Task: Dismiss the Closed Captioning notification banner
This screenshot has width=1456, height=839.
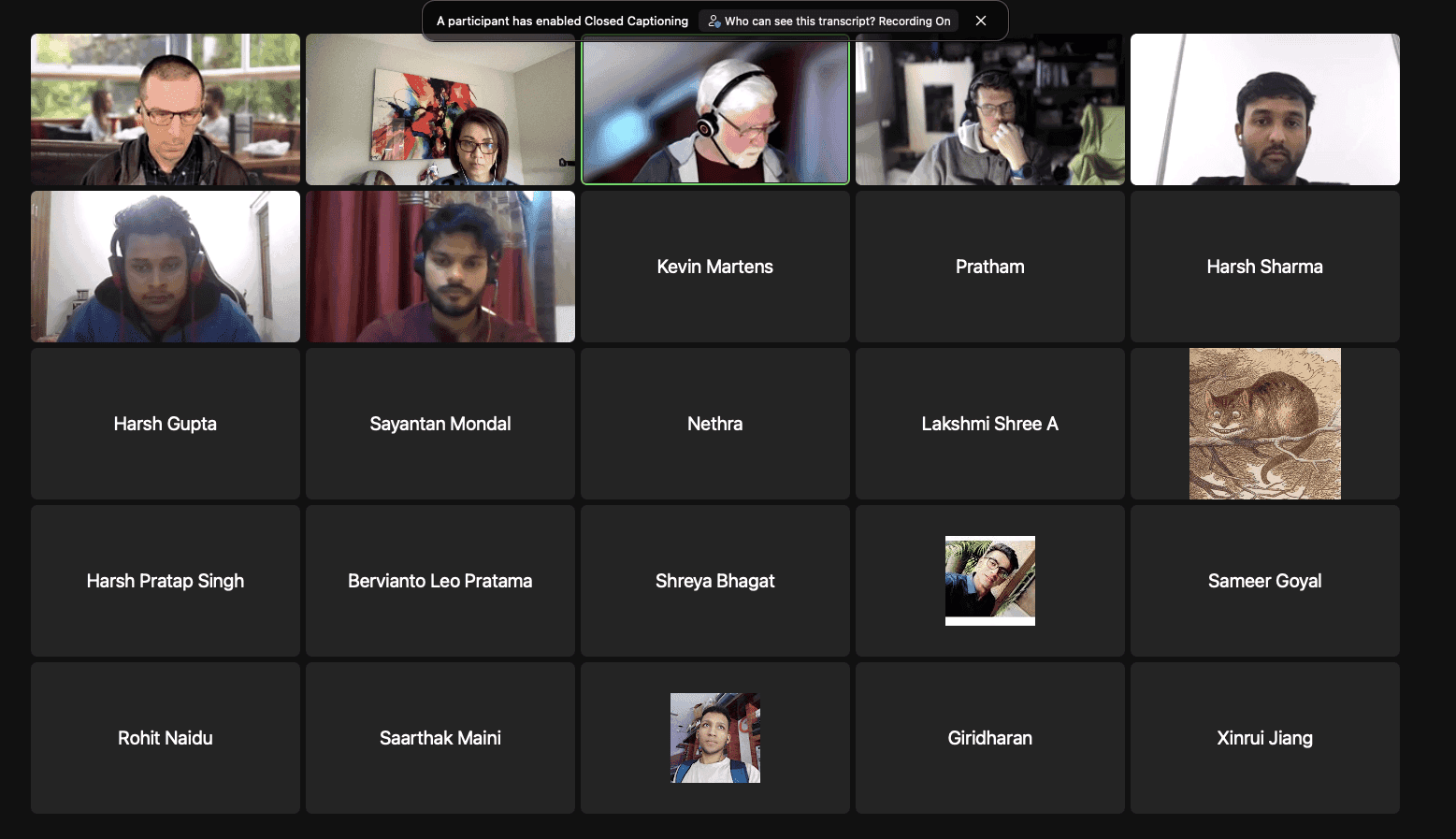Action: (x=980, y=21)
